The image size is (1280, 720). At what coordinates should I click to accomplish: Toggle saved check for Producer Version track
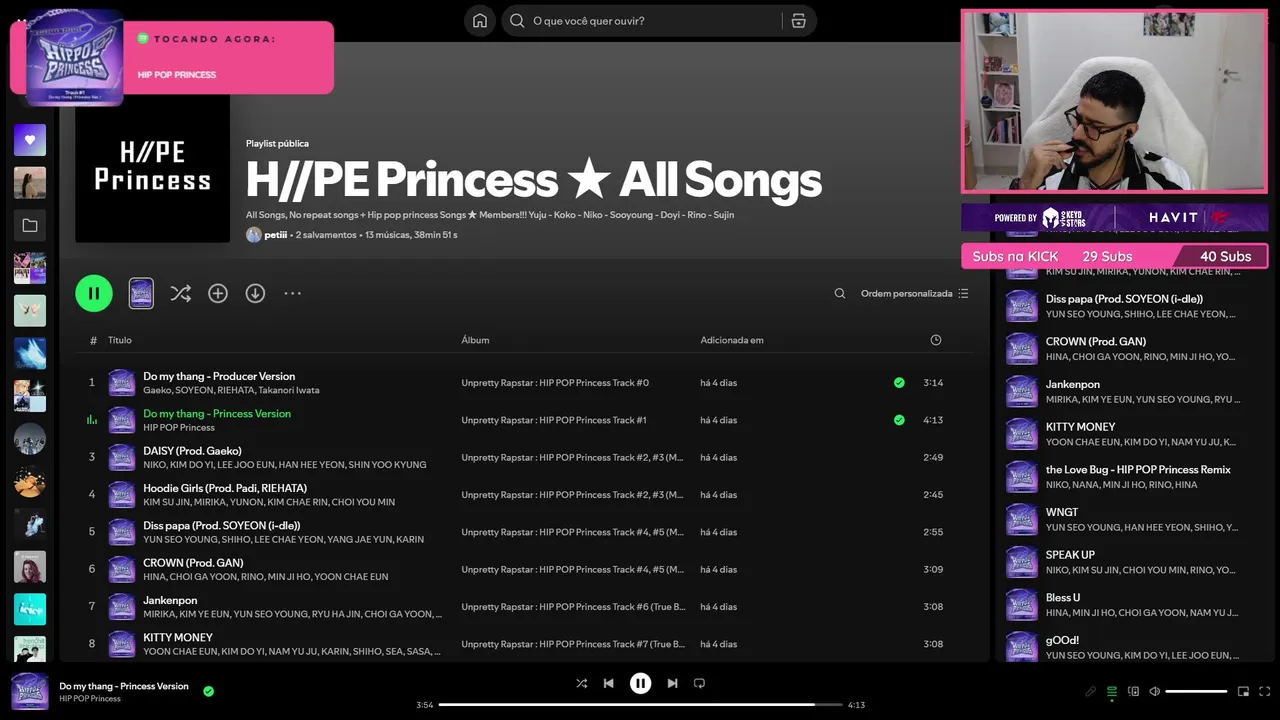(x=899, y=383)
